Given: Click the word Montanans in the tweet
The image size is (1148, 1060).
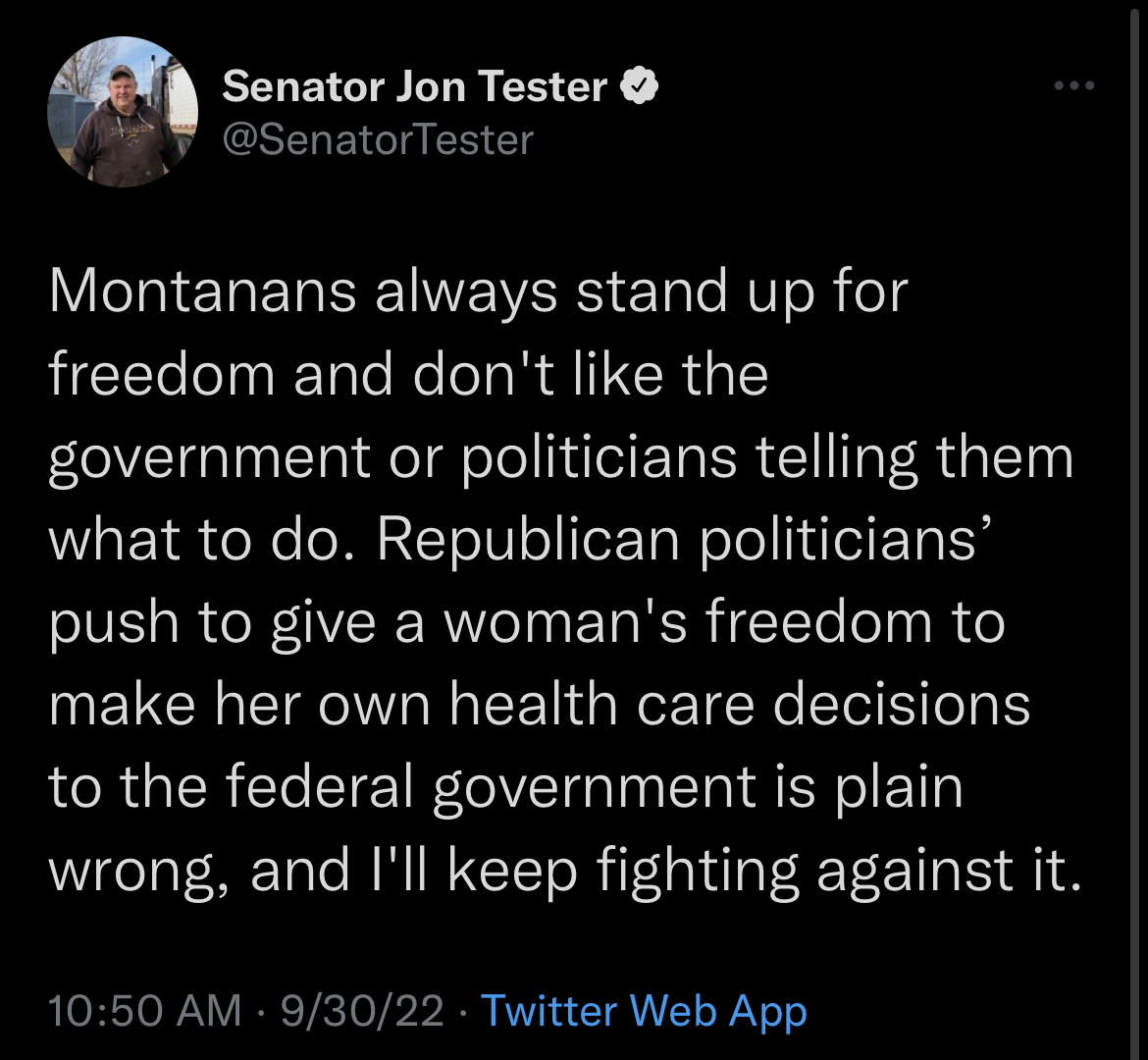Looking at the screenshot, I should pyautogui.click(x=203, y=291).
